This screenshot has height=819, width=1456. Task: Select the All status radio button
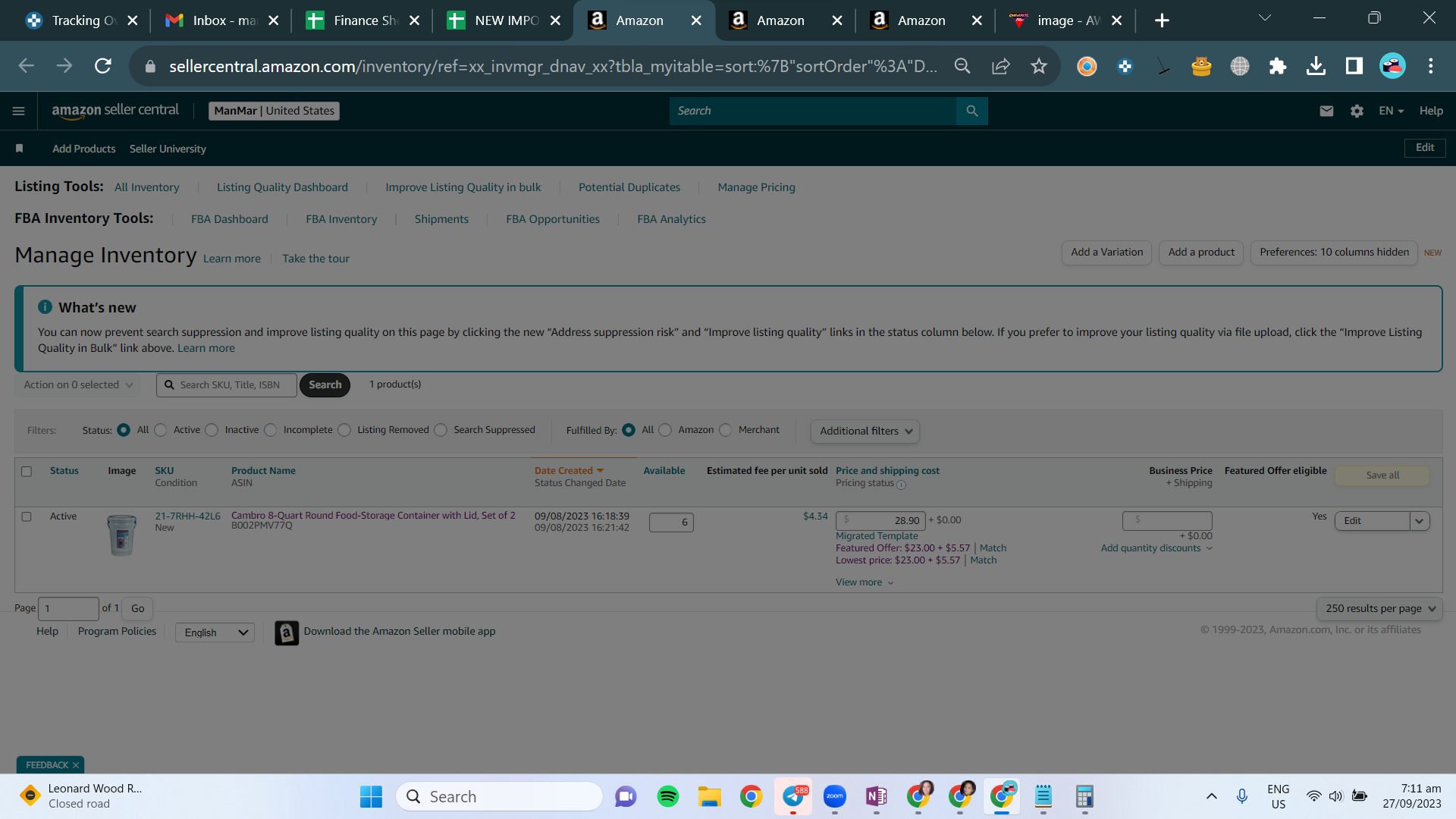124,430
